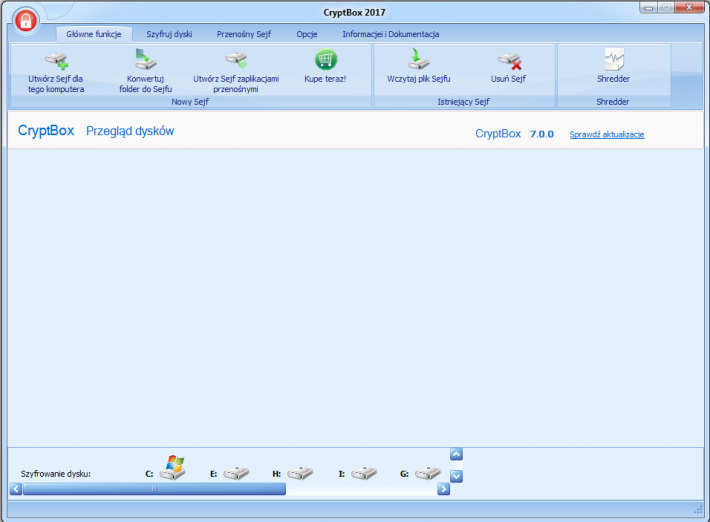Screen dimensions: 710x522
Task: Switch to Główne funkcje tab
Action: (x=94, y=34)
